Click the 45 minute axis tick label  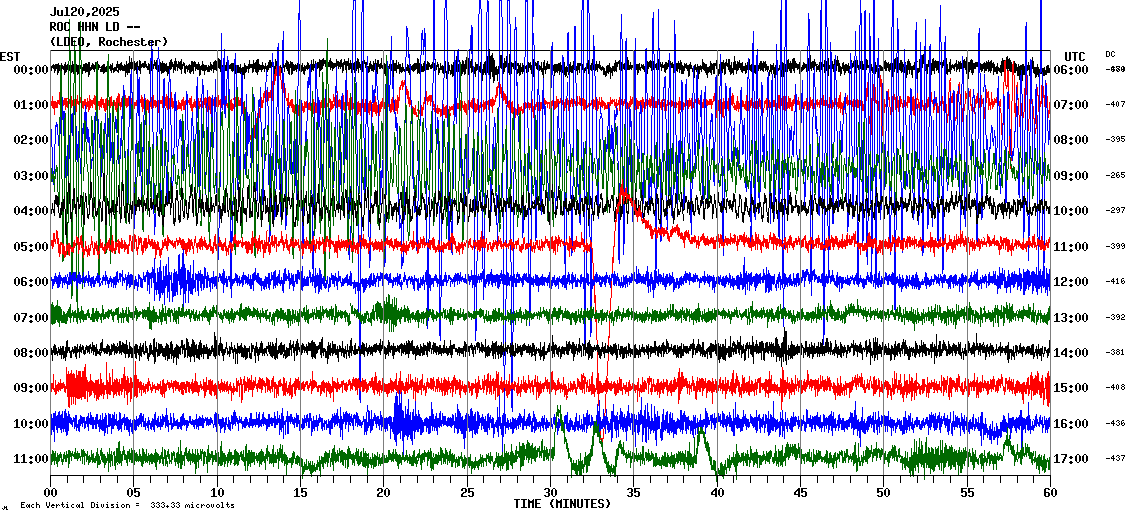pos(800,493)
